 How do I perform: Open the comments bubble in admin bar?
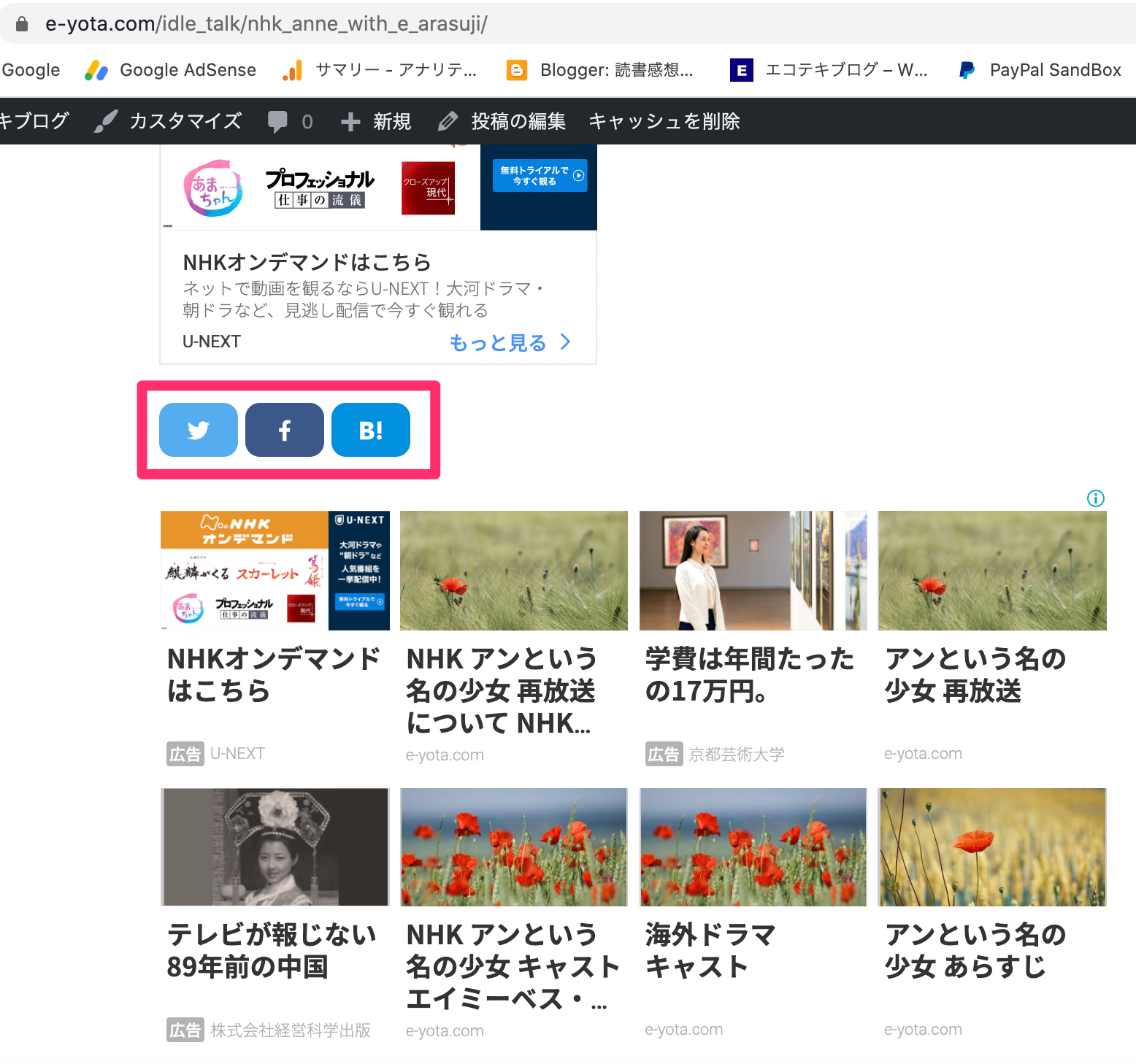(291, 121)
